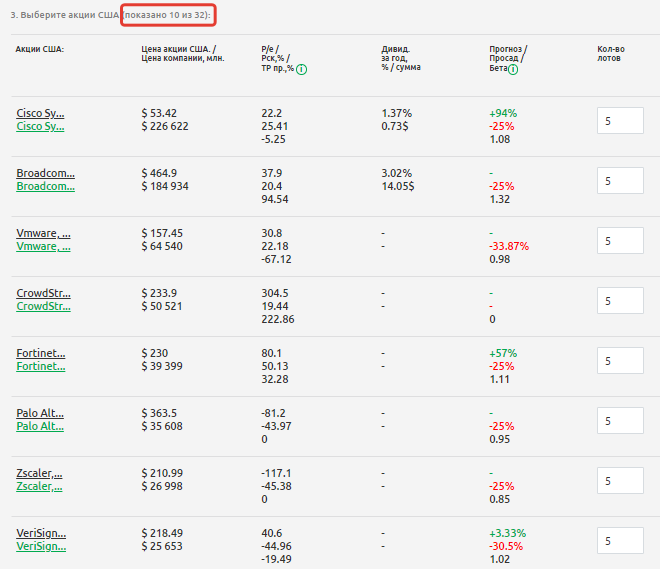The image size is (660, 569).
Task: Open the black VeriSign... stock link
Action: point(40,533)
